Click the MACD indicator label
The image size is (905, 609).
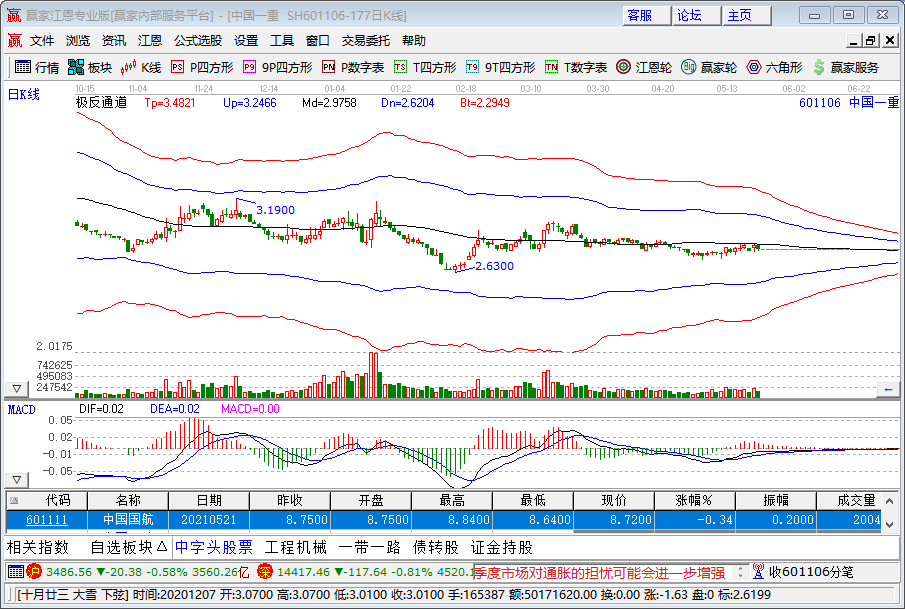click(21, 409)
